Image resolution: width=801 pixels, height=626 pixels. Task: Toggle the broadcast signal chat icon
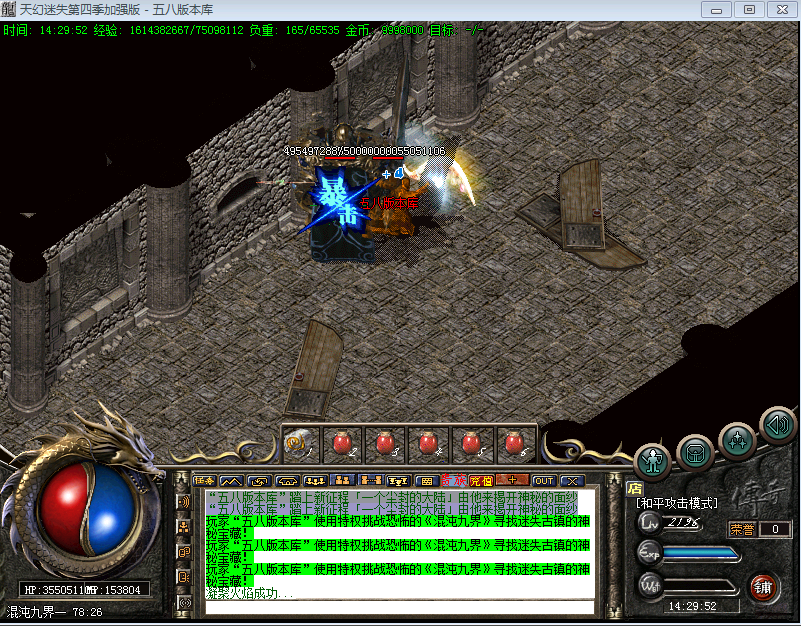point(184,602)
